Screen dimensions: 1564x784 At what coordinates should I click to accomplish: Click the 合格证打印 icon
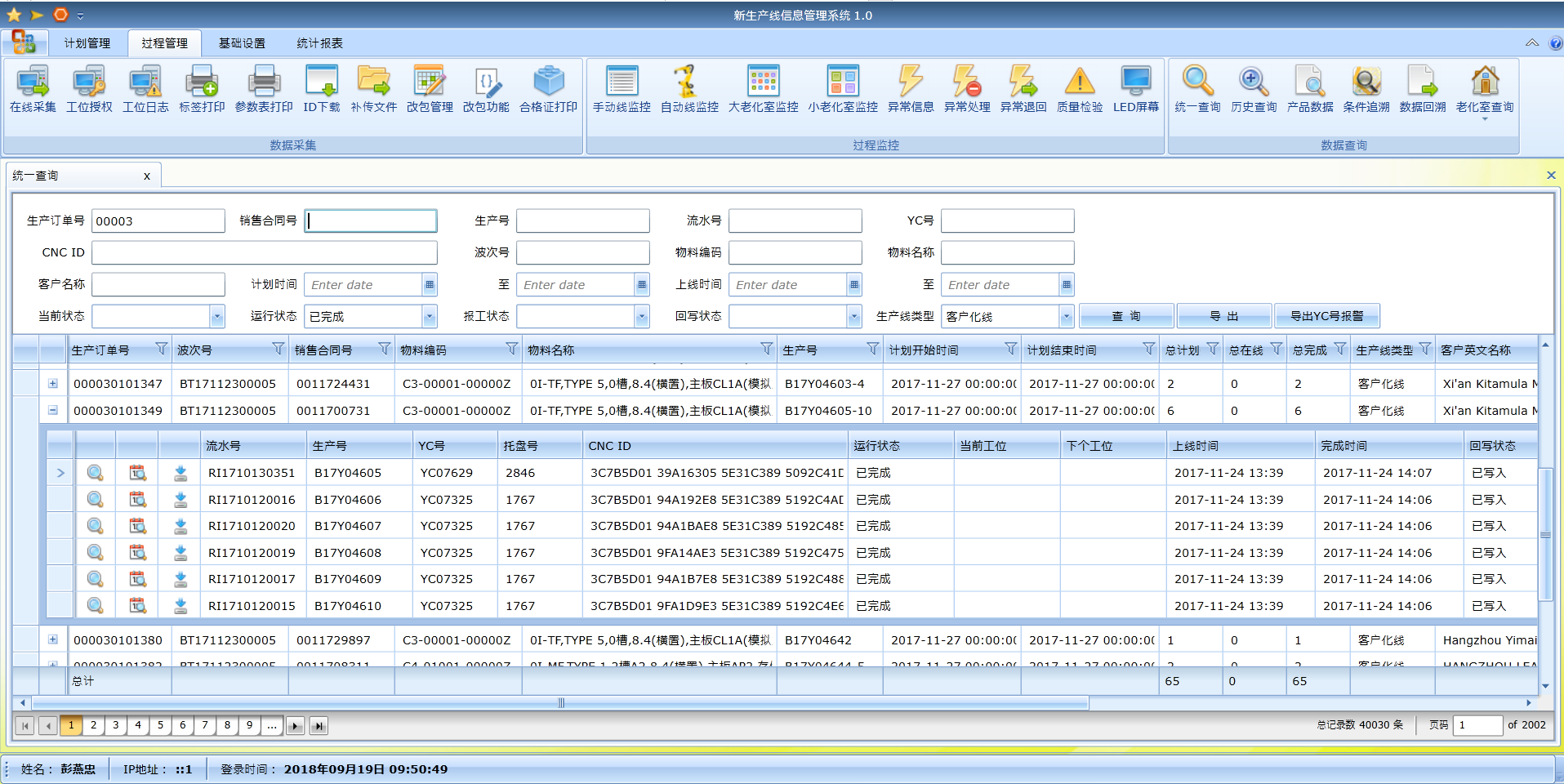click(548, 89)
